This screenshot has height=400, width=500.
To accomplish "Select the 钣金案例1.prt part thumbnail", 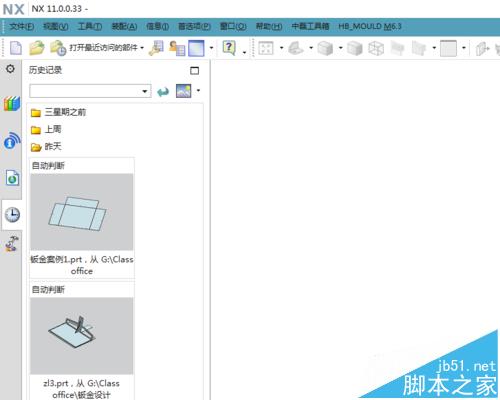I will (82, 212).
